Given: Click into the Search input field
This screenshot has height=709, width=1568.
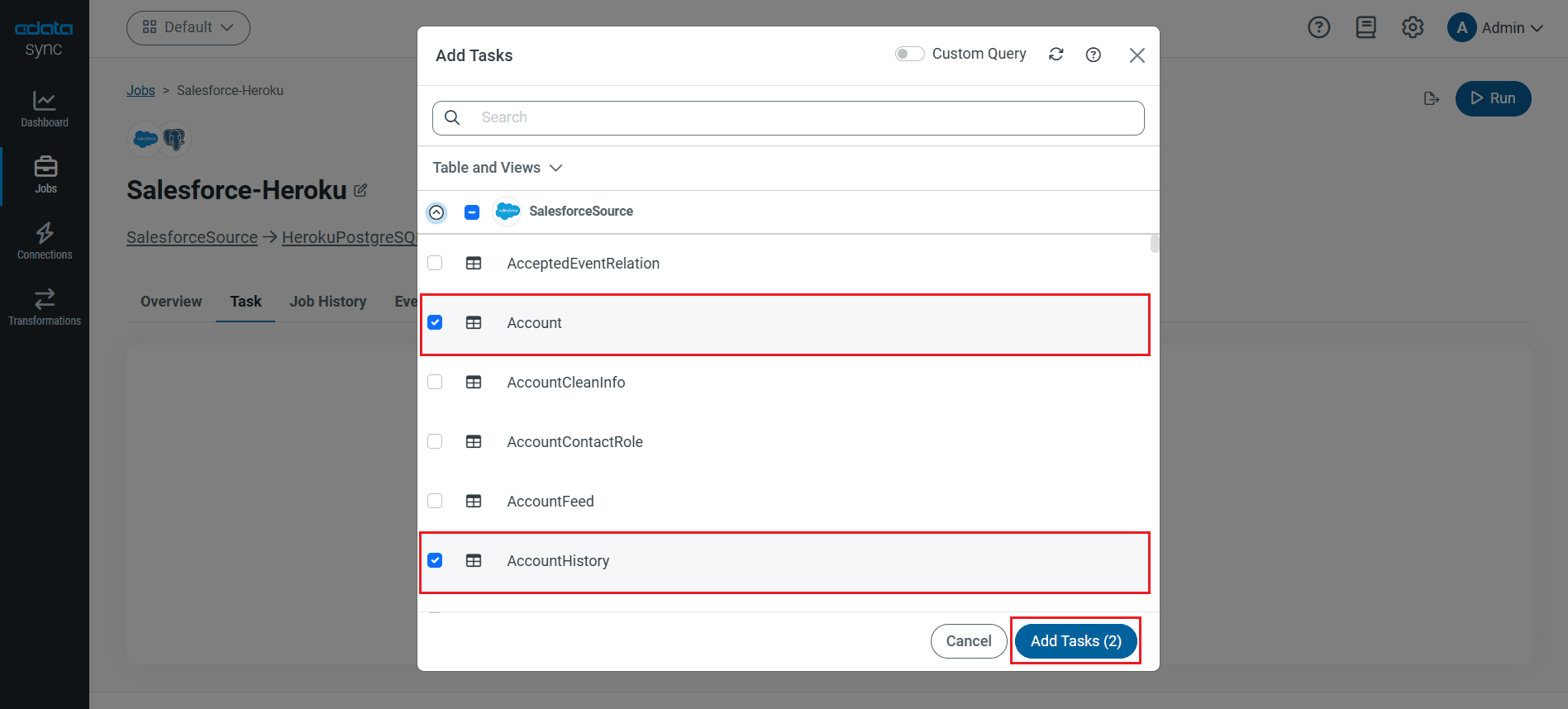Looking at the screenshot, I should pos(789,118).
